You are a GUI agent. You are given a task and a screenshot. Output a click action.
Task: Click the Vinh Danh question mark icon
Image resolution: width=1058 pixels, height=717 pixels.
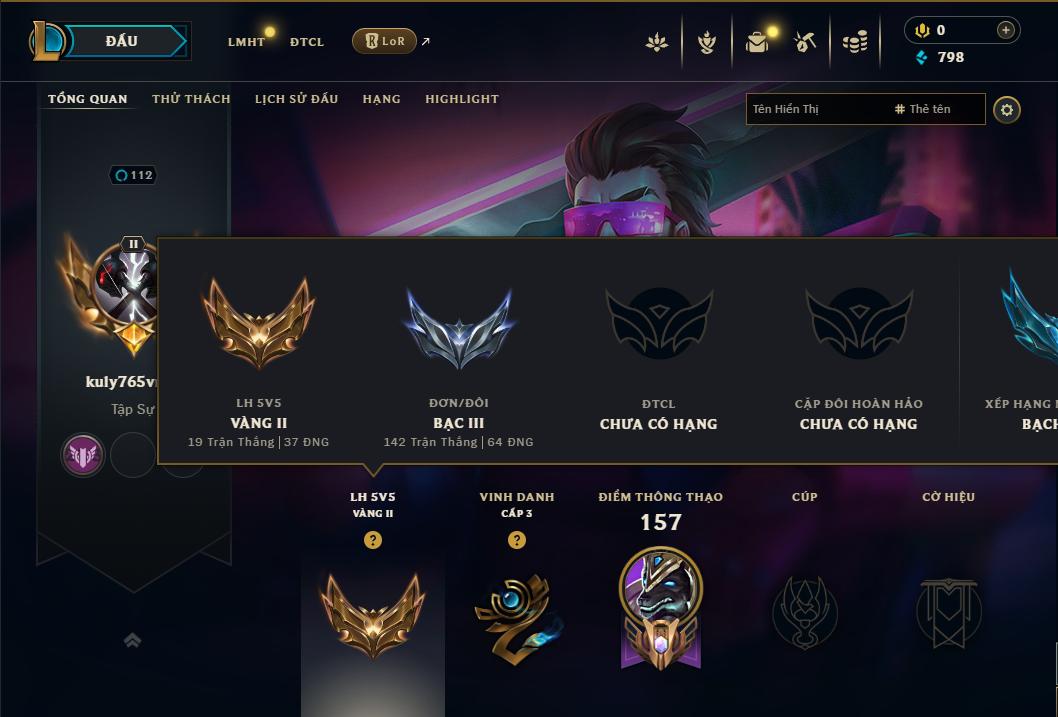517,540
